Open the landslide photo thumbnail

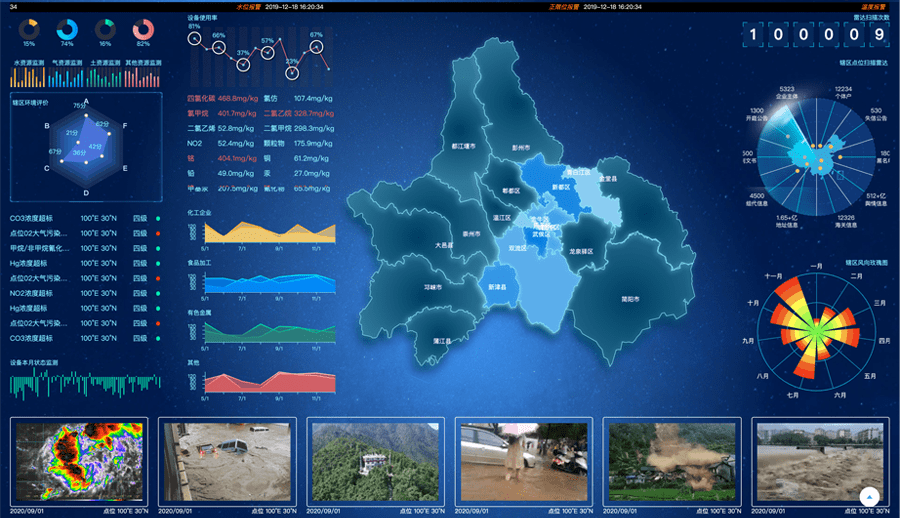pos(671,459)
